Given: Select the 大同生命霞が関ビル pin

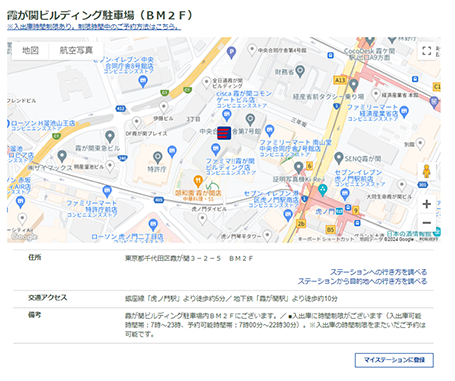Looking at the screenshot, I should (402, 185).
